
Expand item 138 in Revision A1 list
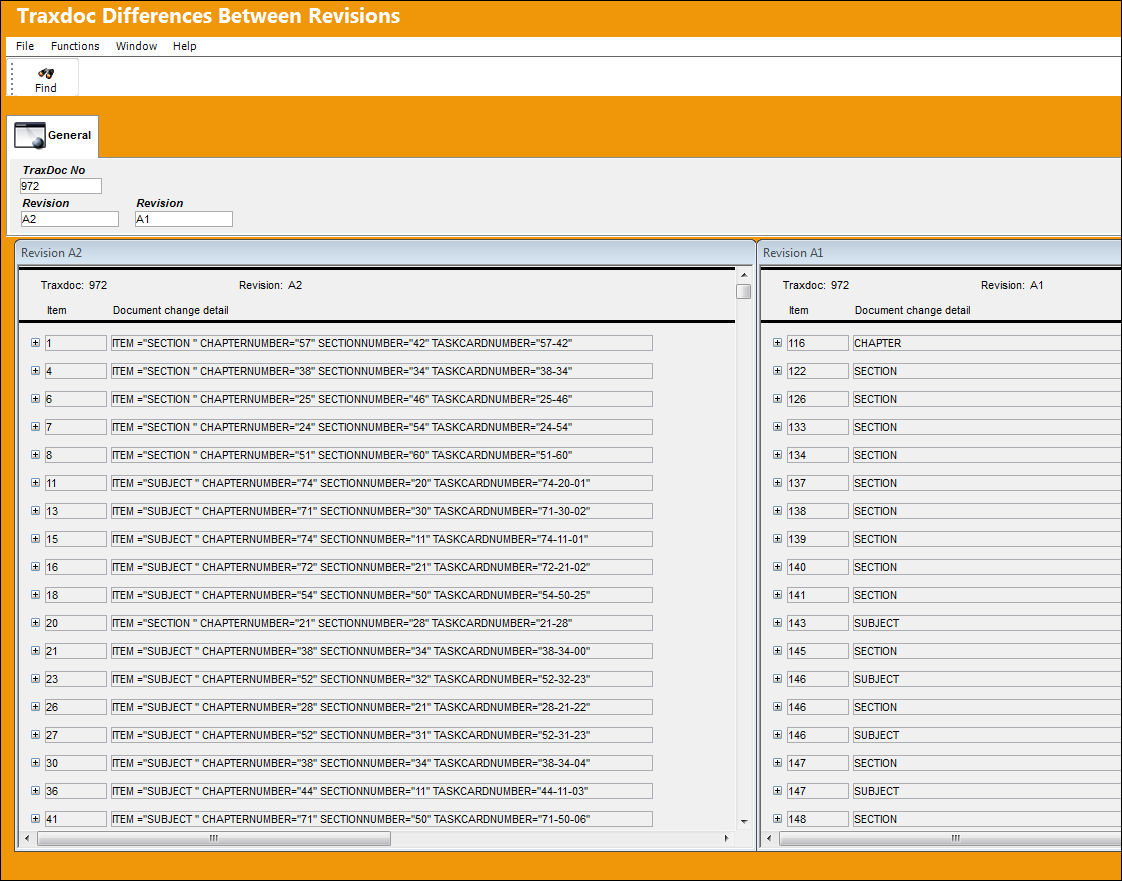[777, 510]
